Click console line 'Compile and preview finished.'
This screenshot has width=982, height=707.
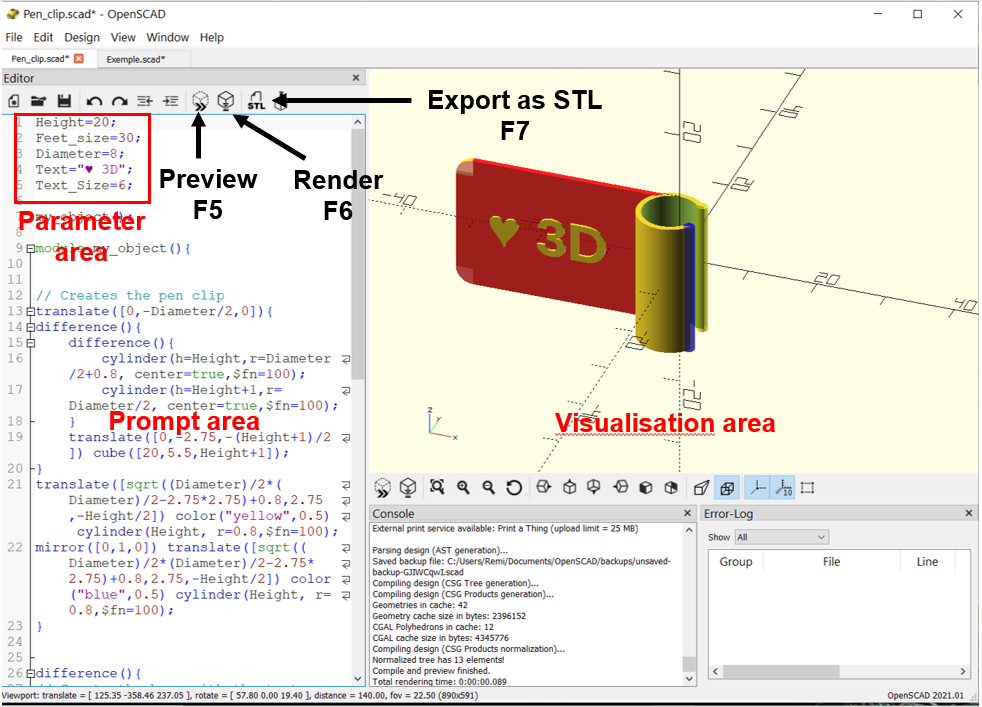point(431,671)
